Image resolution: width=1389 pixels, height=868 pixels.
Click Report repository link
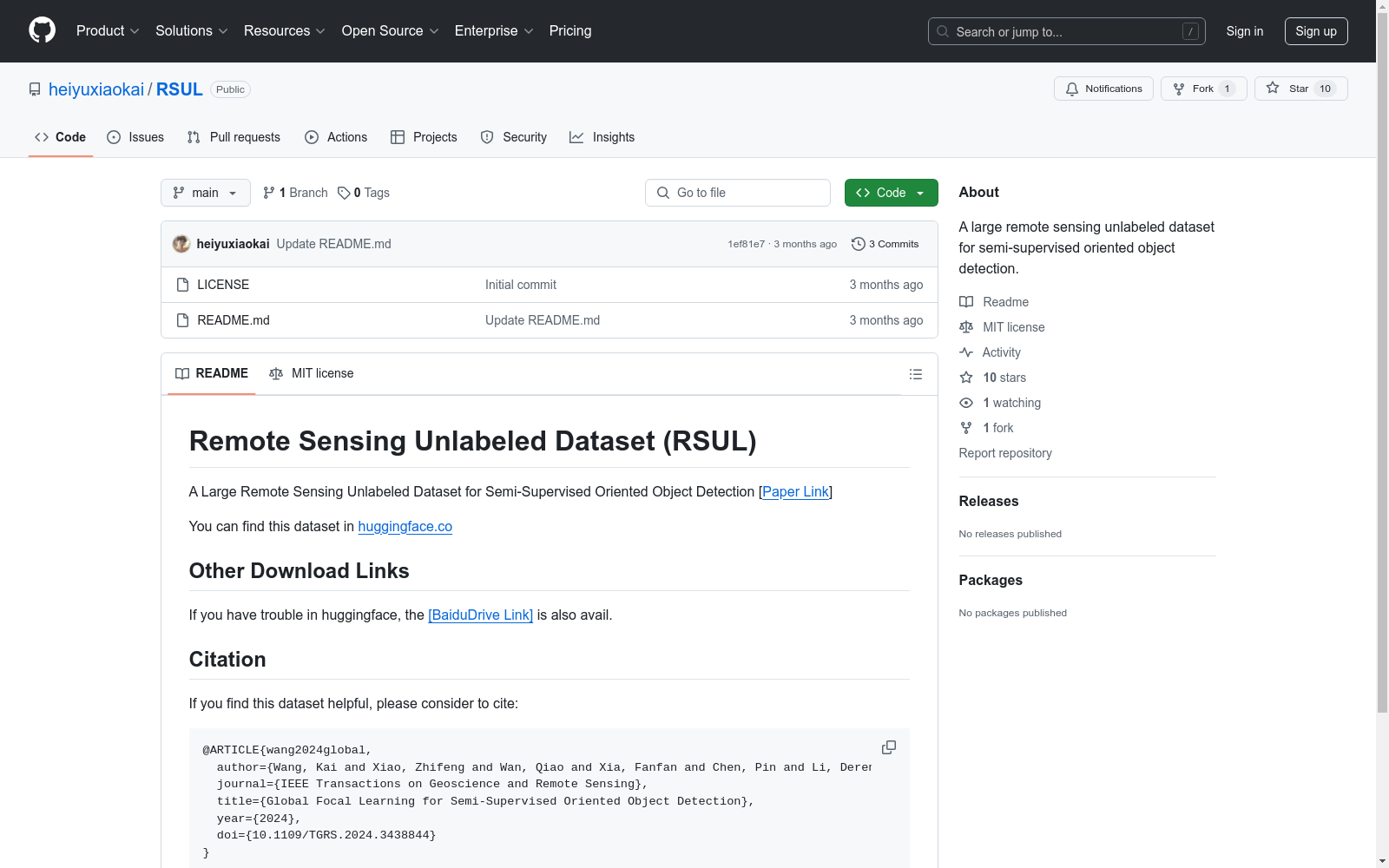point(1005,453)
